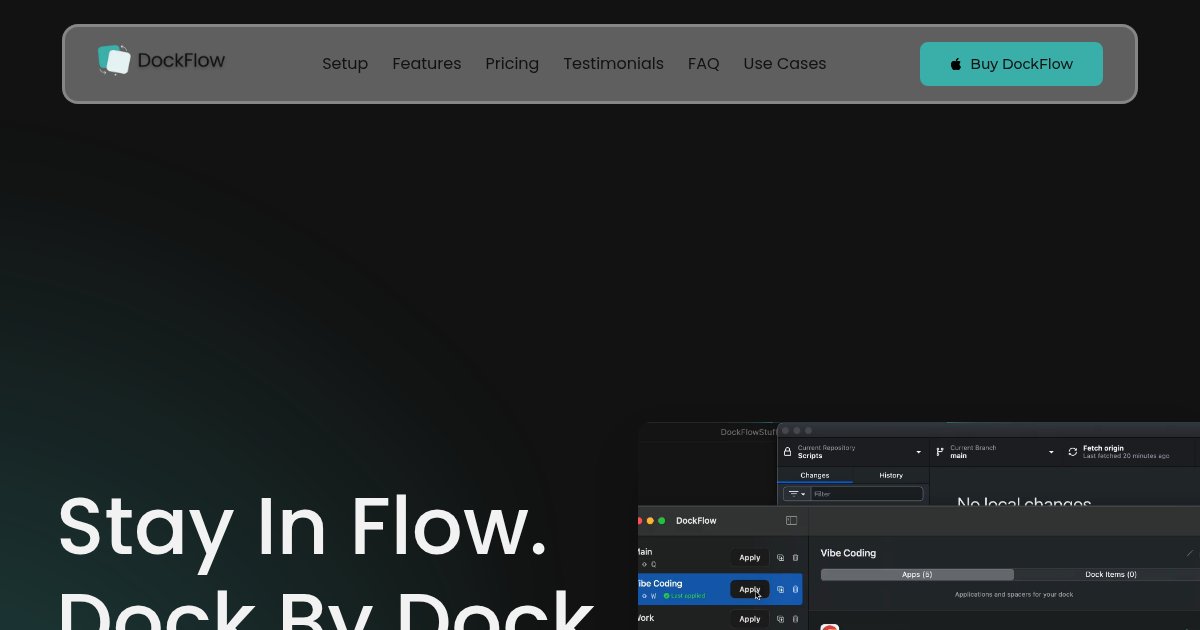
Task: Click the DockFlow window title text
Action: [696, 521]
